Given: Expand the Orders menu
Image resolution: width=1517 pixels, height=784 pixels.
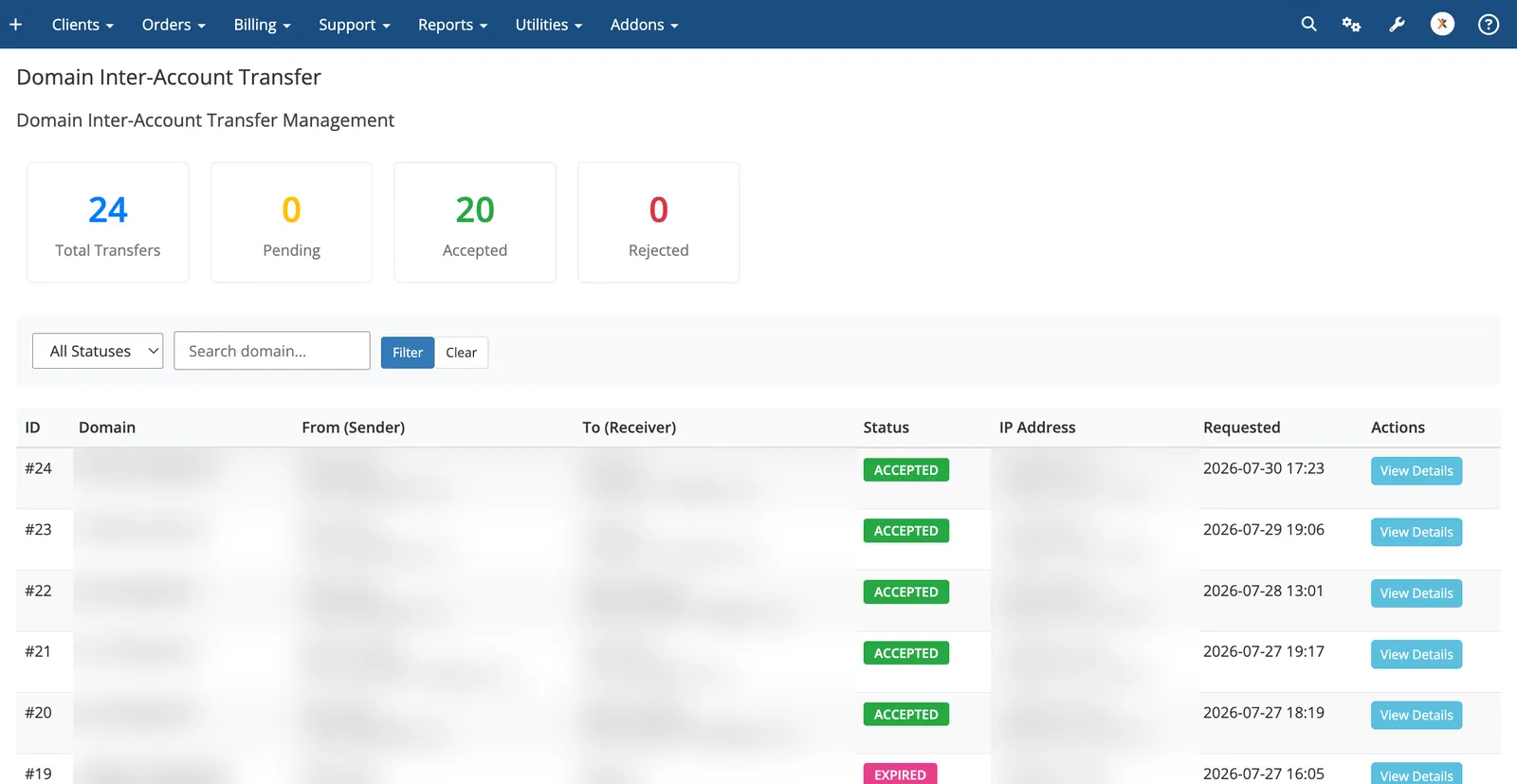Looking at the screenshot, I should point(174,25).
